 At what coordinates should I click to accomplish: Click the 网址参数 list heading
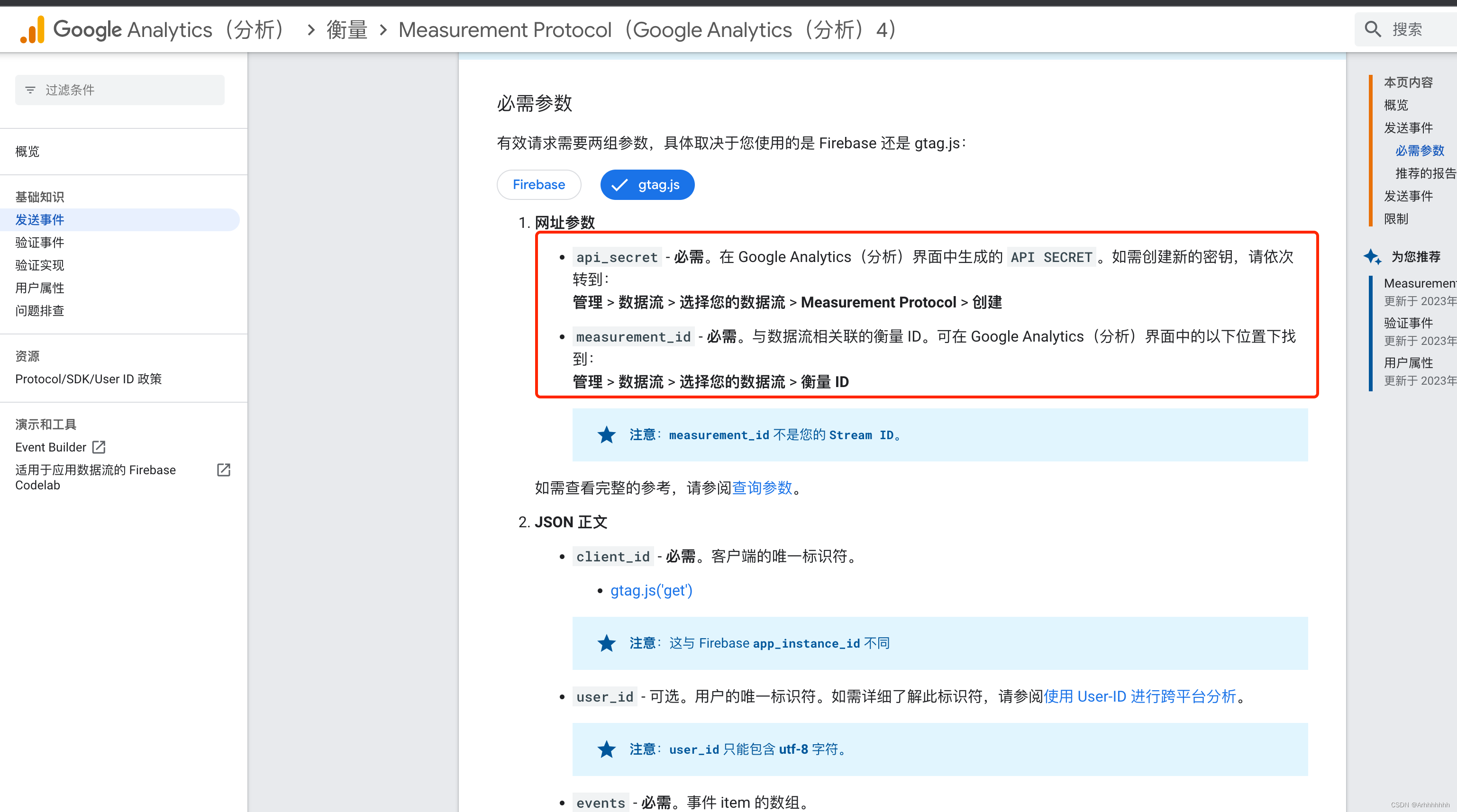565,222
